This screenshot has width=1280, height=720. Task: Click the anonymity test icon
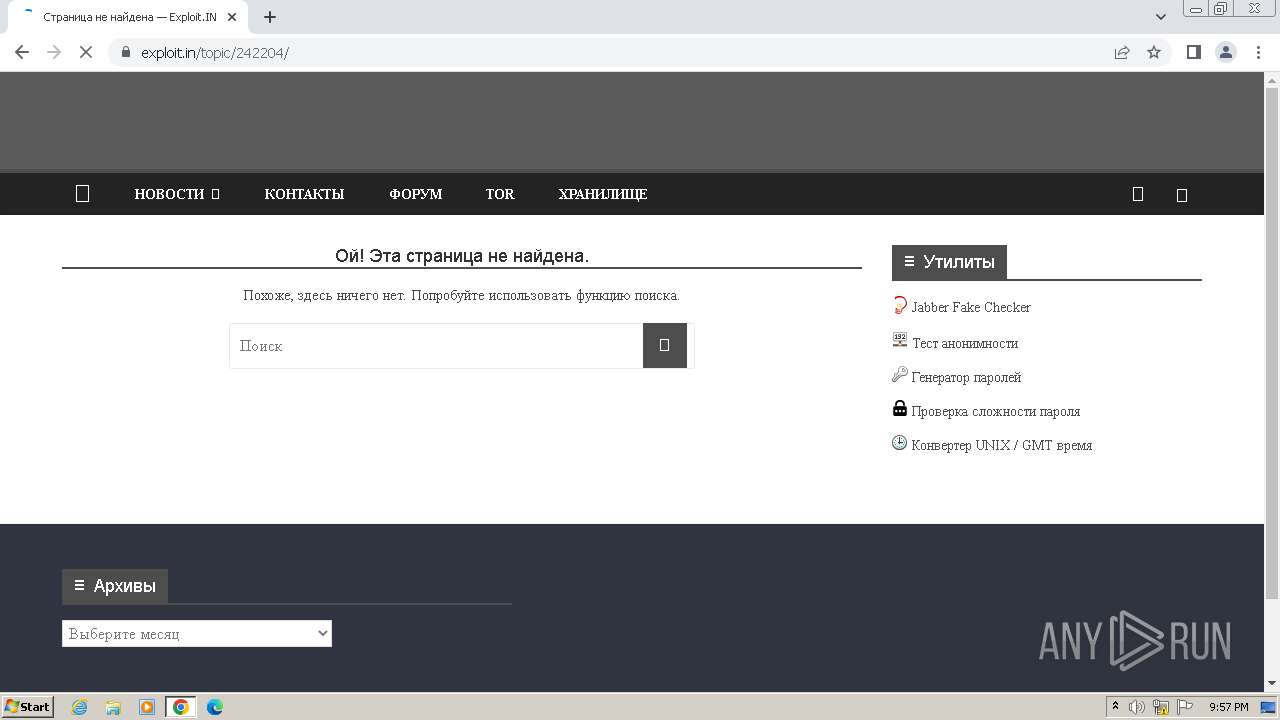[x=900, y=340]
